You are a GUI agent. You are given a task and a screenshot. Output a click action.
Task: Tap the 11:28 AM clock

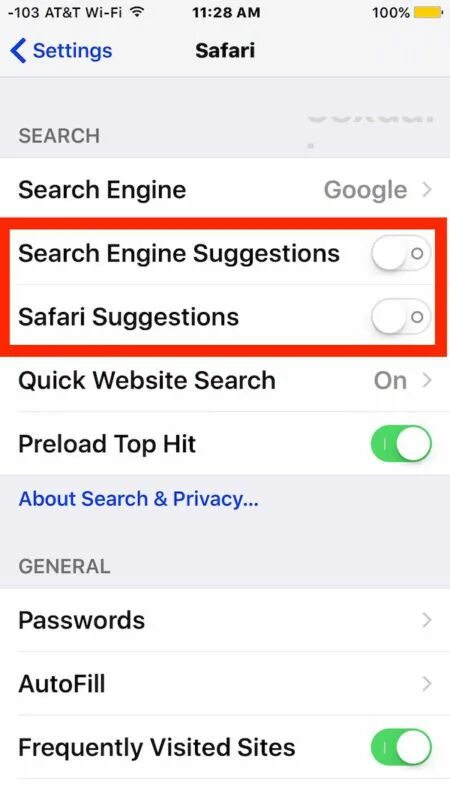coord(226,12)
